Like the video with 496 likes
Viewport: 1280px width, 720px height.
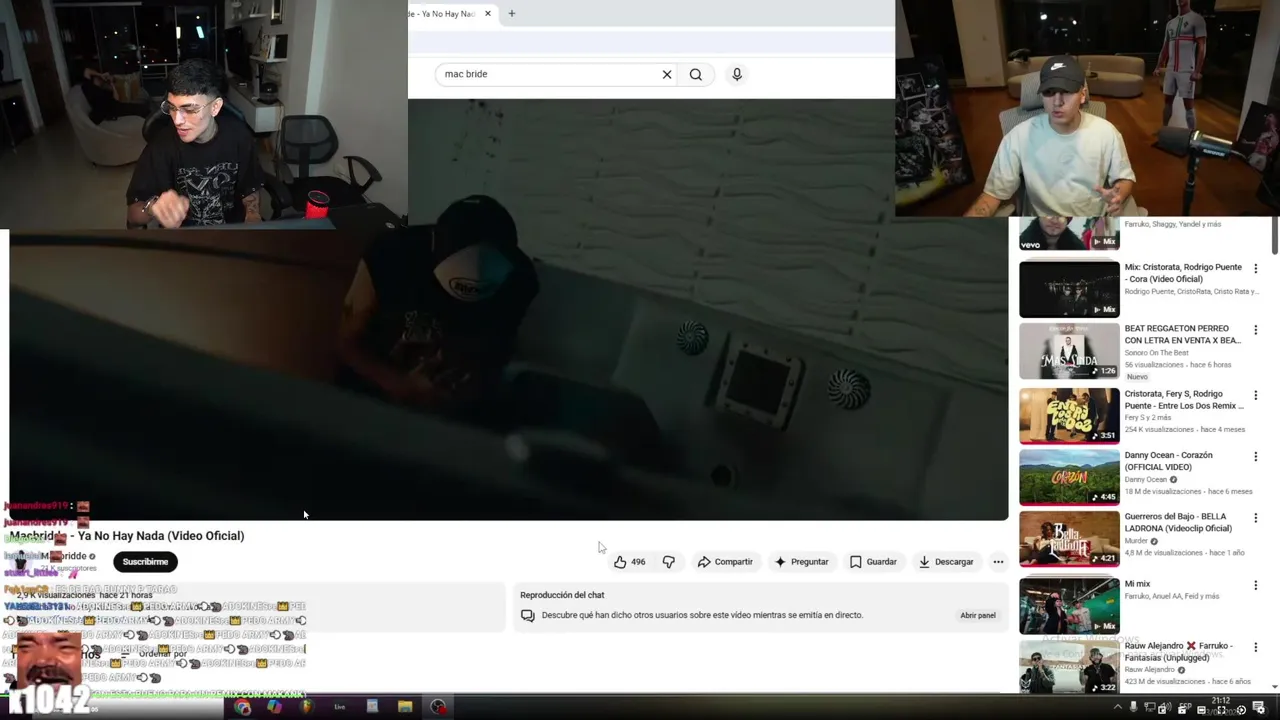pyautogui.click(x=630, y=562)
